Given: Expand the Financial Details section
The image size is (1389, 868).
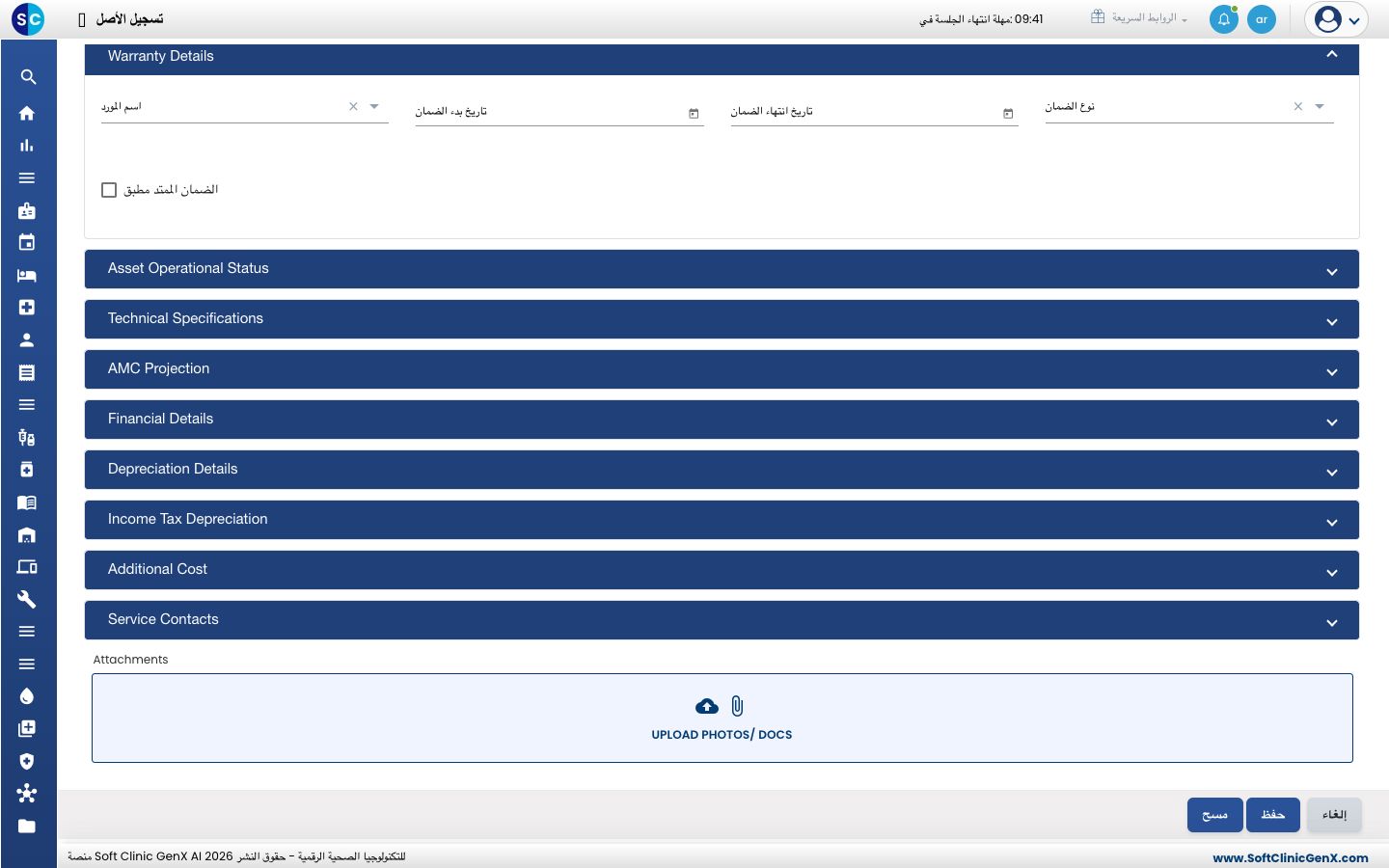Looking at the screenshot, I should tap(722, 420).
